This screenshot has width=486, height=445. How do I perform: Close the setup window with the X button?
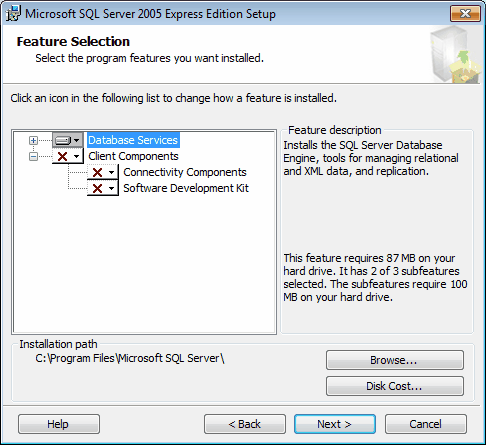coord(465,14)
